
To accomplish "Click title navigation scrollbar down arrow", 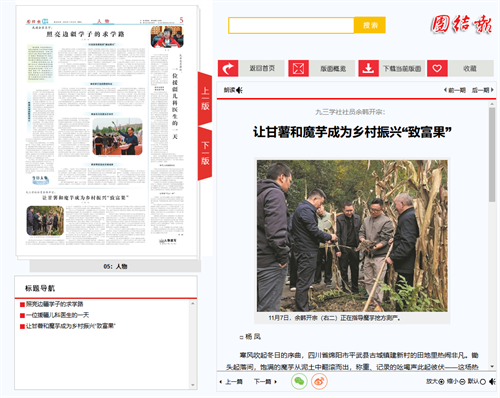I will (193, 385).
